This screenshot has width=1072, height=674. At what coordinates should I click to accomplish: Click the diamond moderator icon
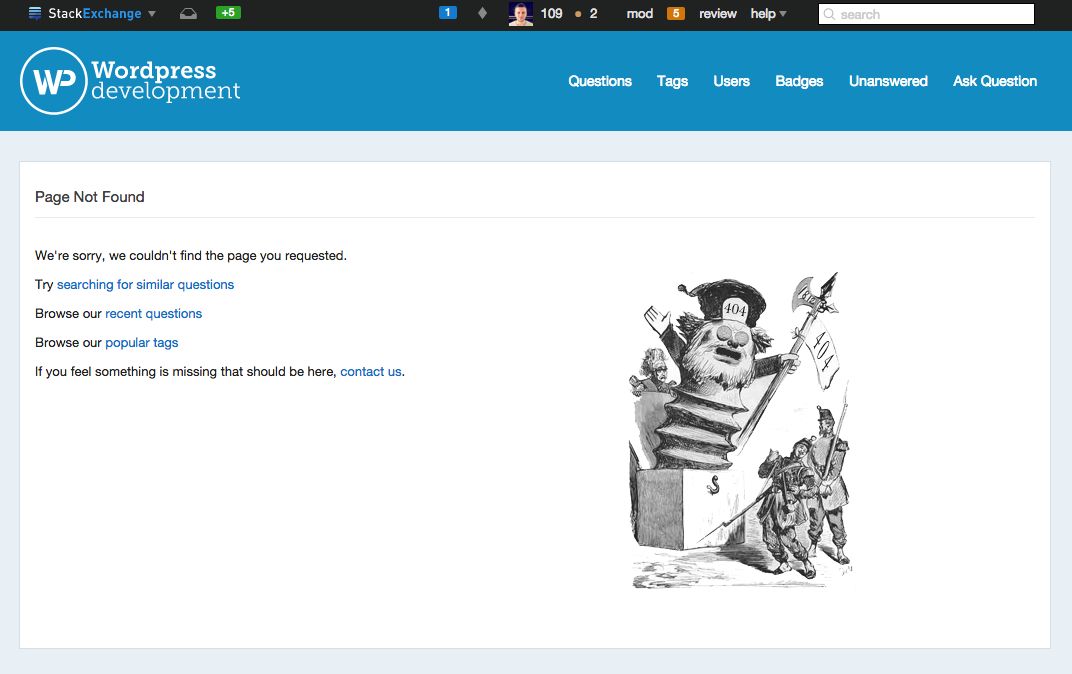(482, 13)
